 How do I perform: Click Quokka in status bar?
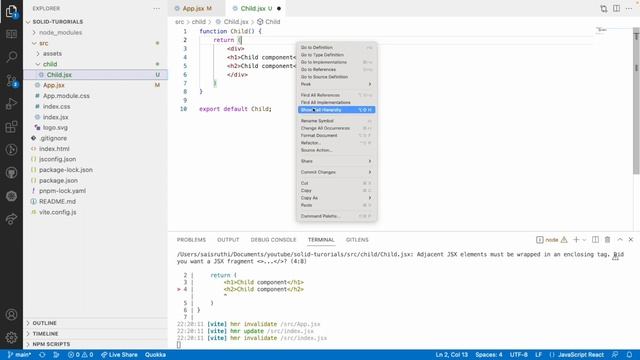155,355
